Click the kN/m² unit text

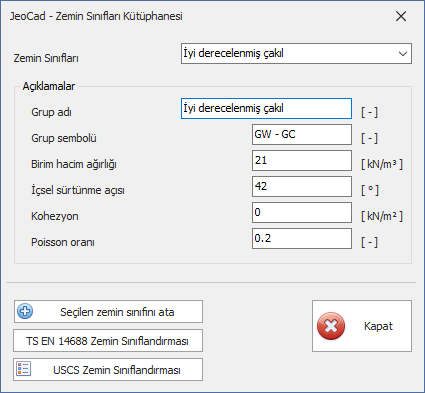pos(382,216)
